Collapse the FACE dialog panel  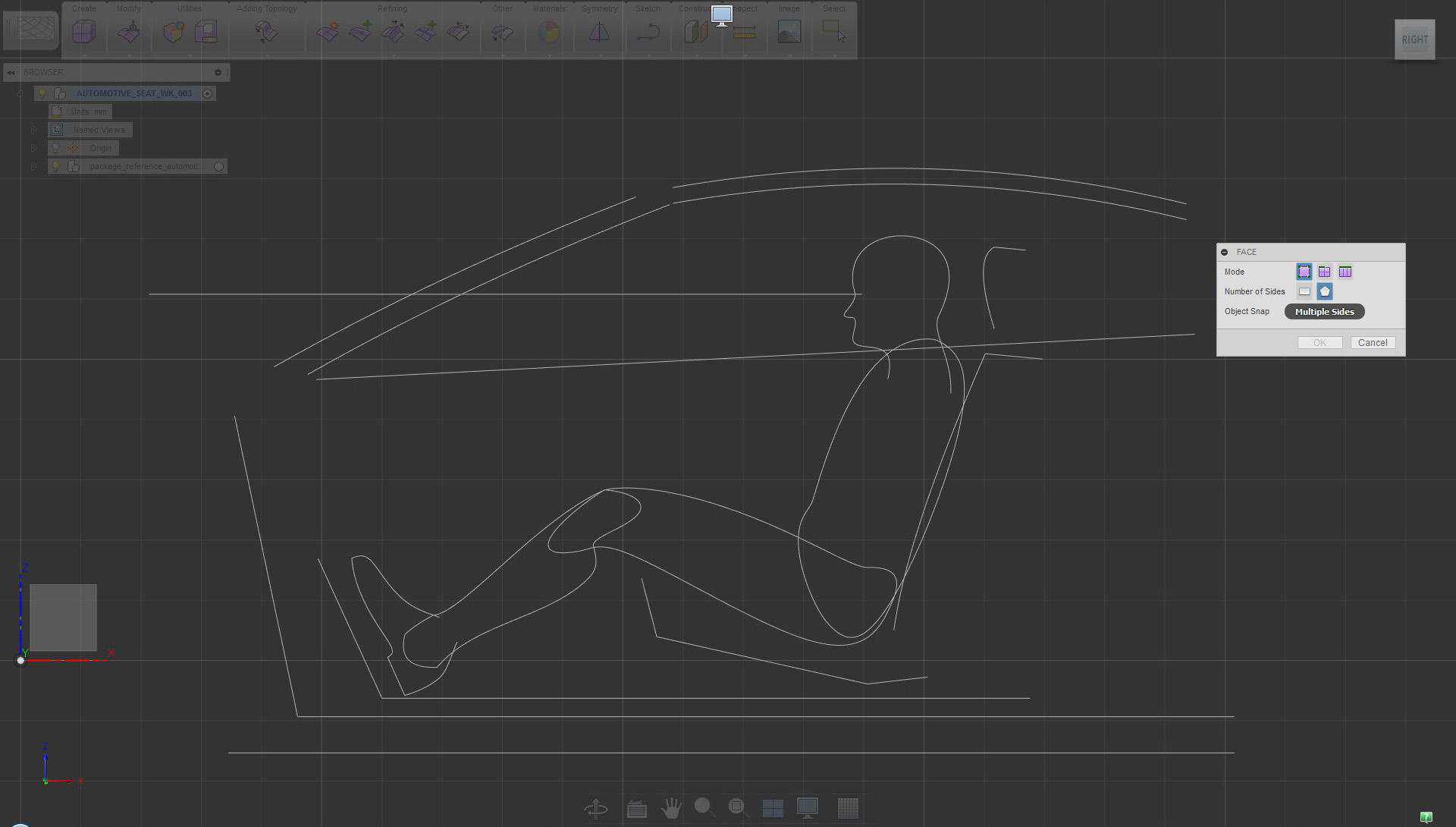point(1225,252)
